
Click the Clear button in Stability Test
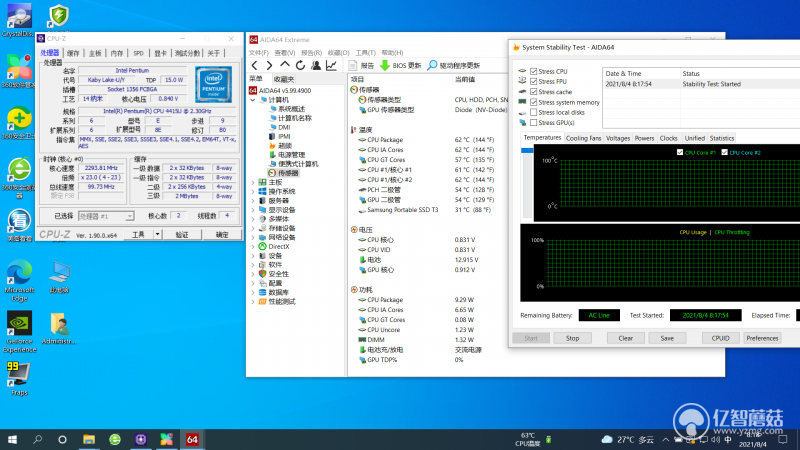pos(626,338)
